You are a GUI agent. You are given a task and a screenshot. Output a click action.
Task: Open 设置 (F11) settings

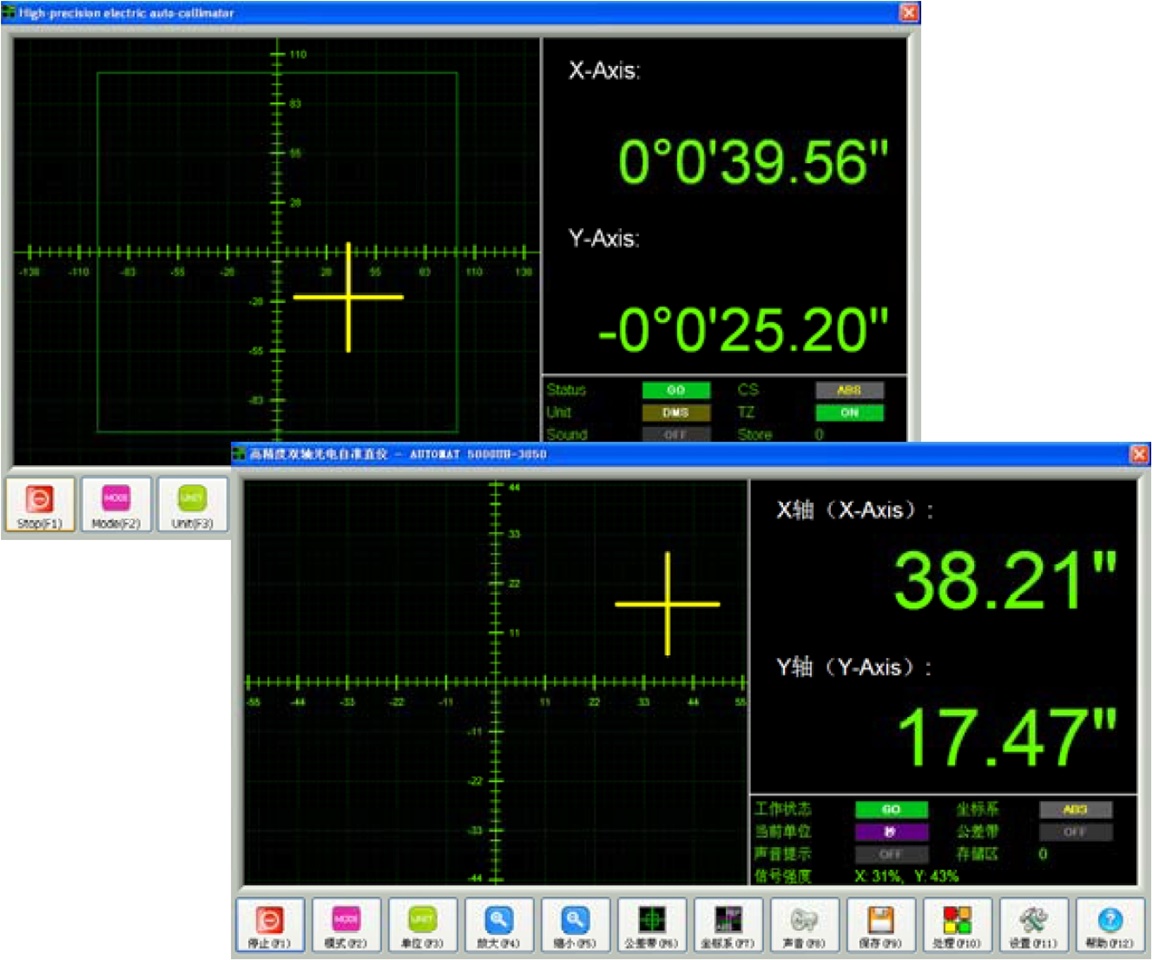(1032, 927)
